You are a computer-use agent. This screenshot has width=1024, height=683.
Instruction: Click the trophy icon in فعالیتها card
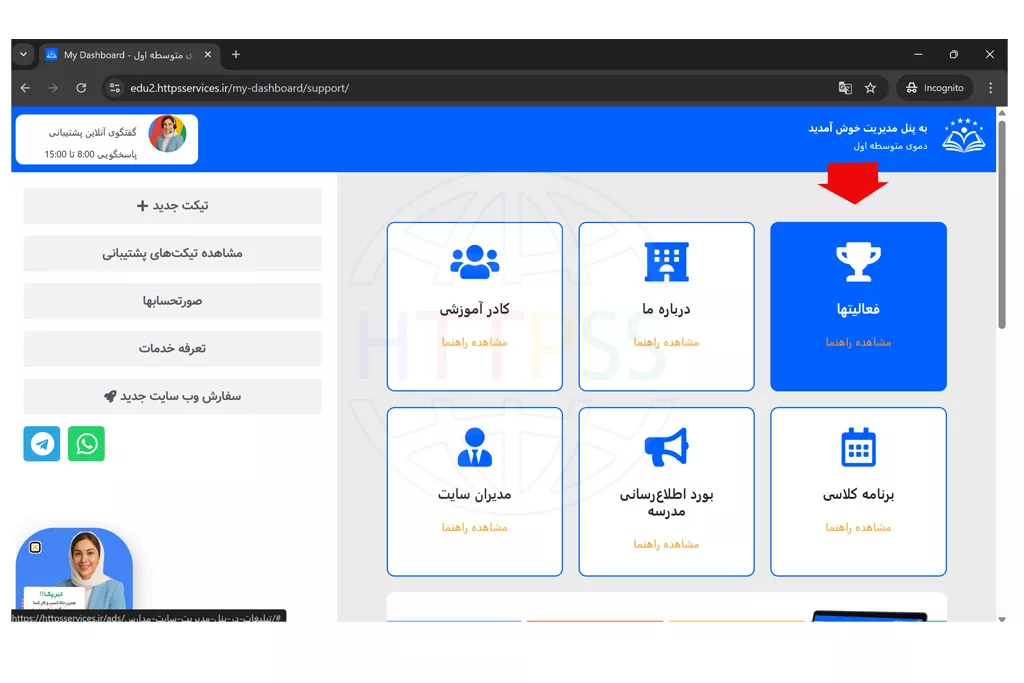(858, 262)
